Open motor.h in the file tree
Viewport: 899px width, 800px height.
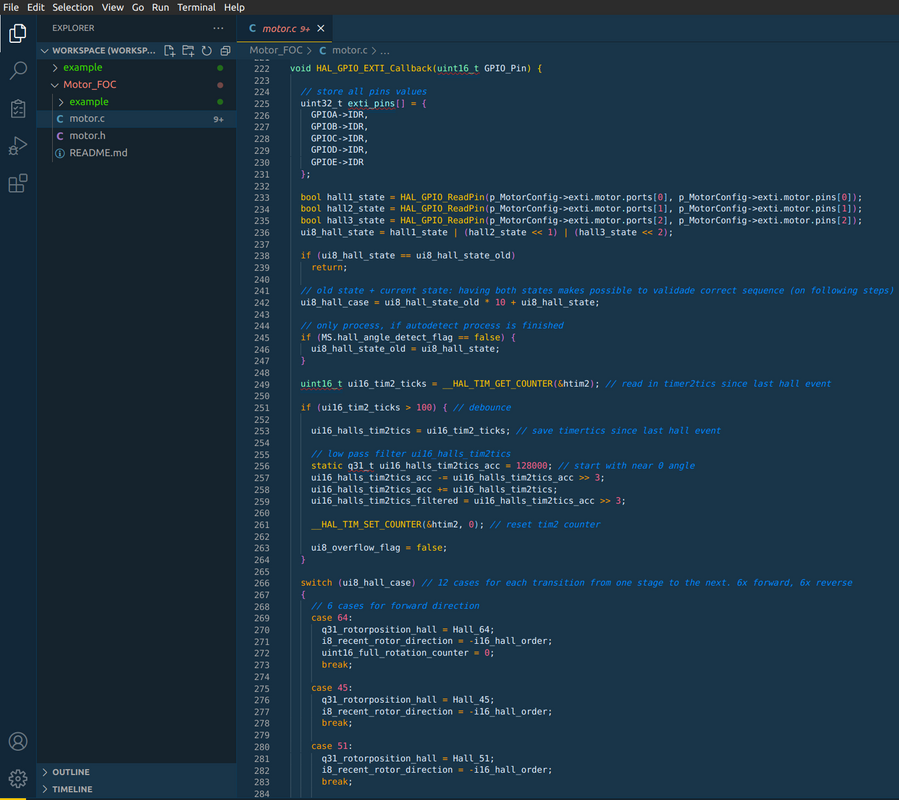87,136
